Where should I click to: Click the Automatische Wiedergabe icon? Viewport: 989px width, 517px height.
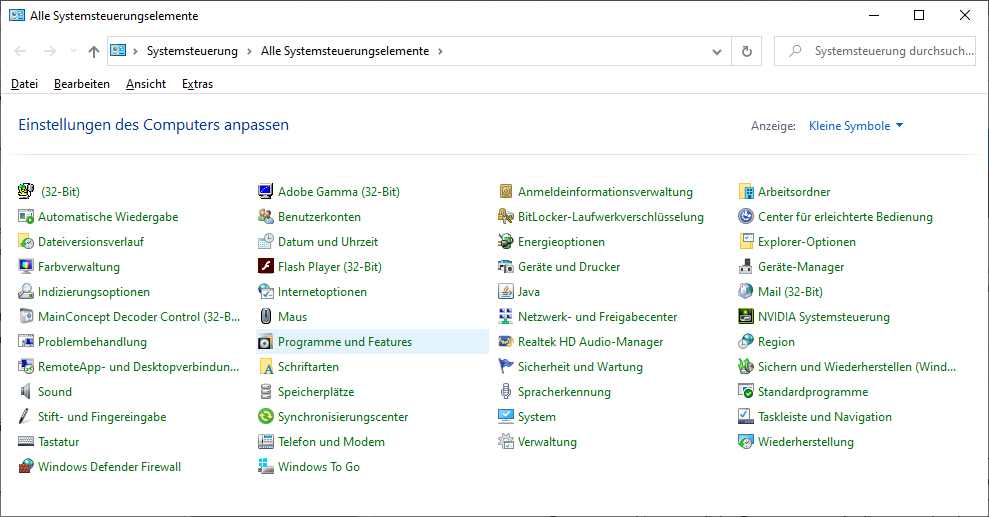tap(26, 217)
